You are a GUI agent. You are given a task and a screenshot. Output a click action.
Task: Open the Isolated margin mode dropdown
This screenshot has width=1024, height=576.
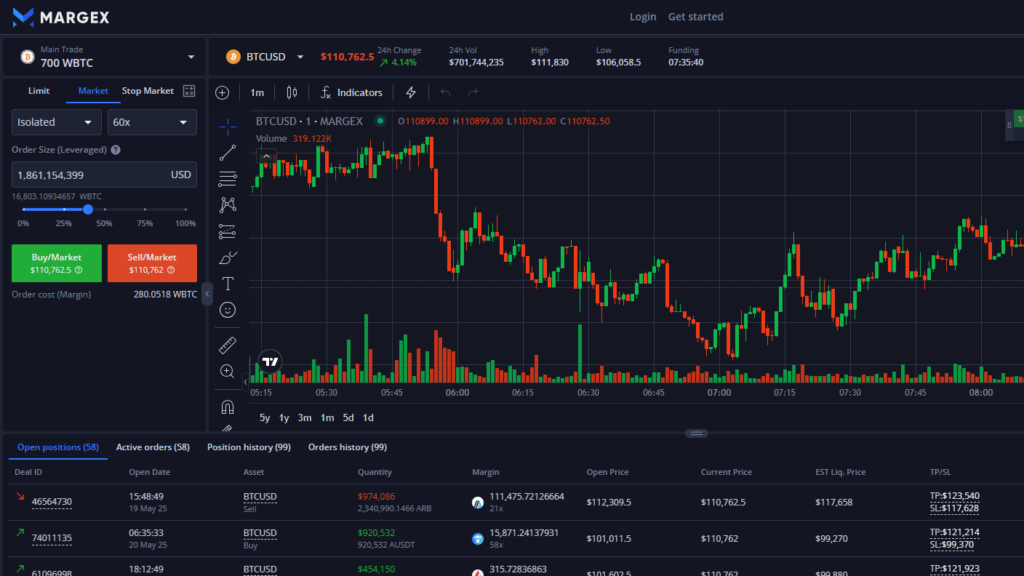[x=56, y=122]
